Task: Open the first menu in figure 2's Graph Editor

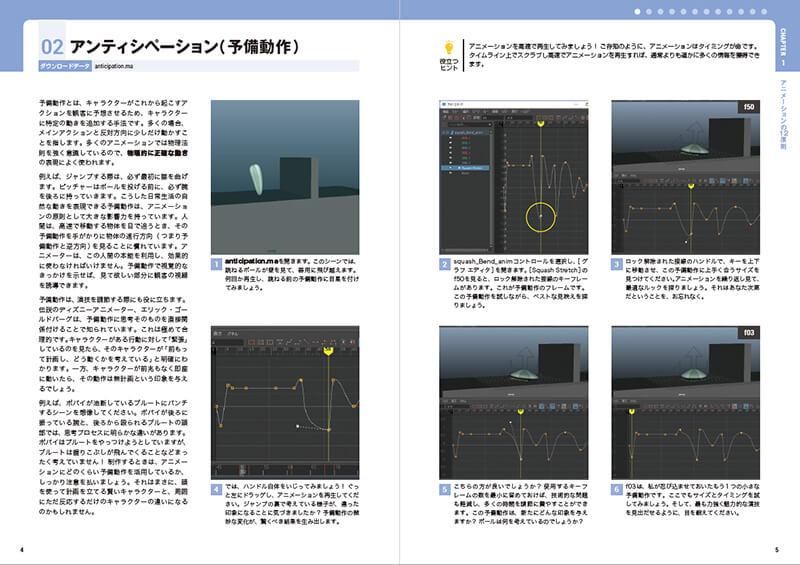Action: click(445, 111)
